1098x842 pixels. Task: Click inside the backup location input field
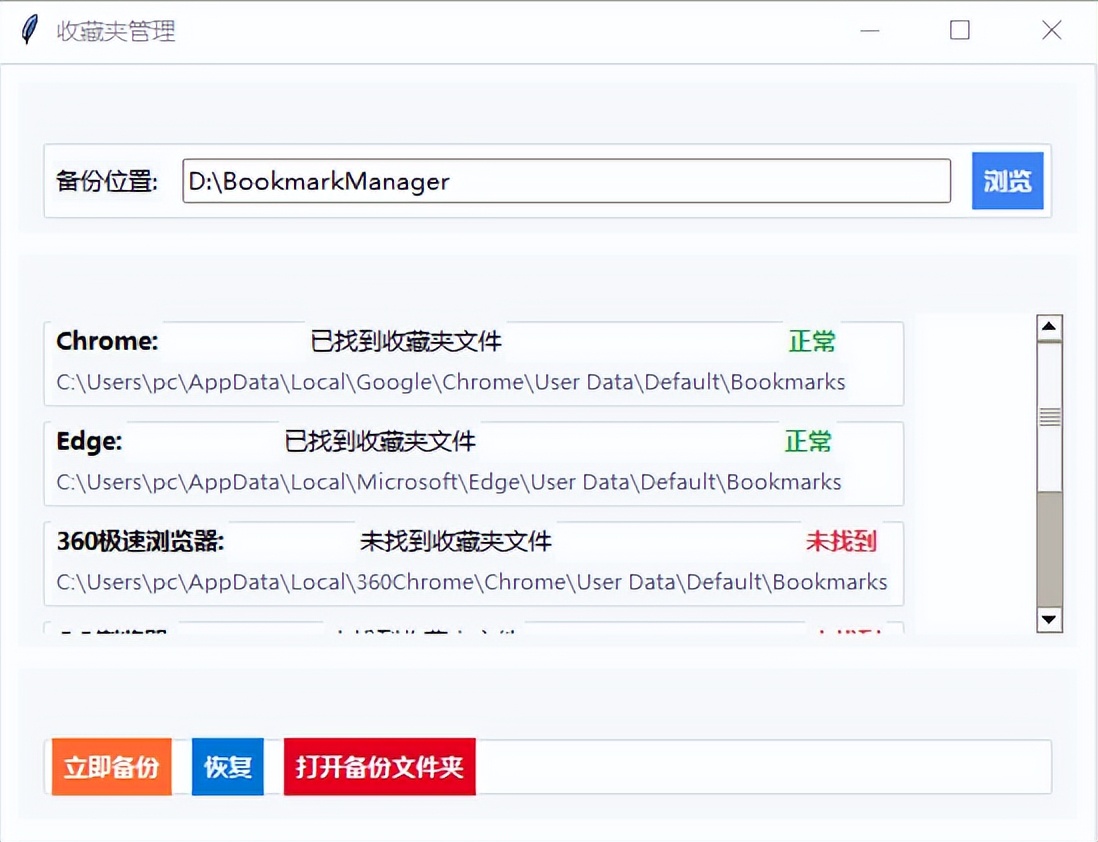coord(566,181)
